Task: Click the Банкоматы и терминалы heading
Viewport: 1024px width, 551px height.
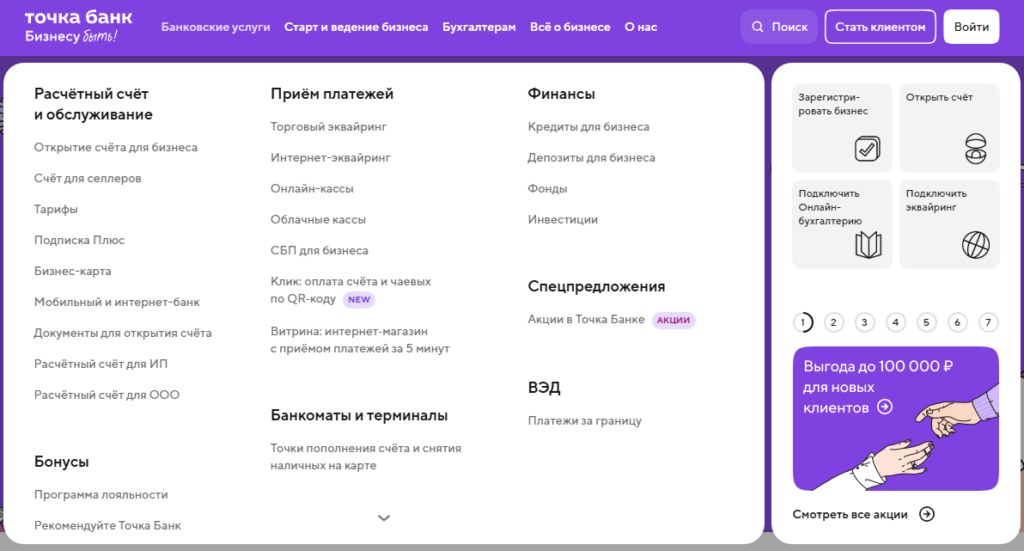Action: pos(359,415)
